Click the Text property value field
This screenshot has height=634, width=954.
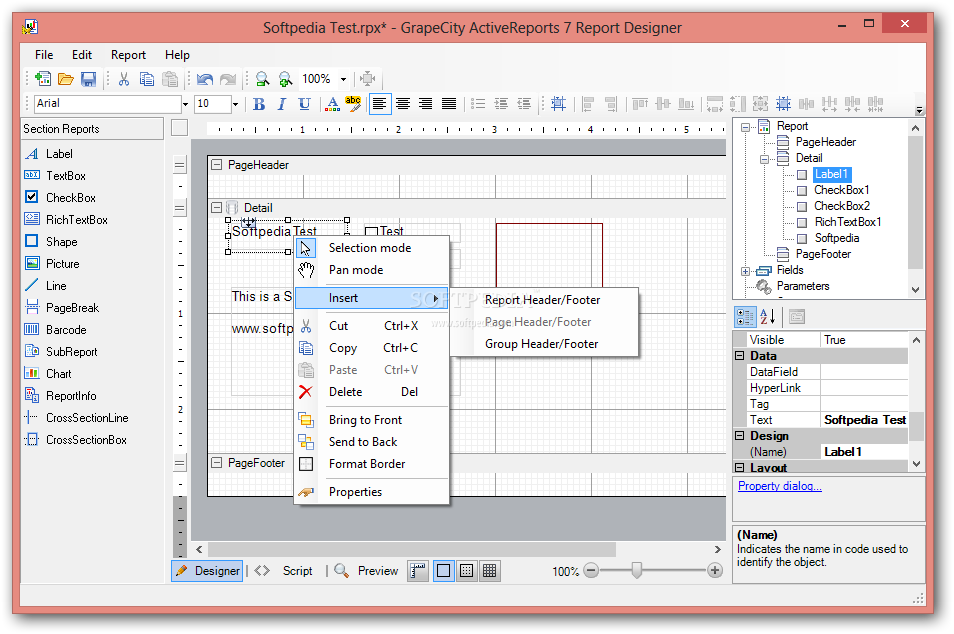tap(865, 420)
